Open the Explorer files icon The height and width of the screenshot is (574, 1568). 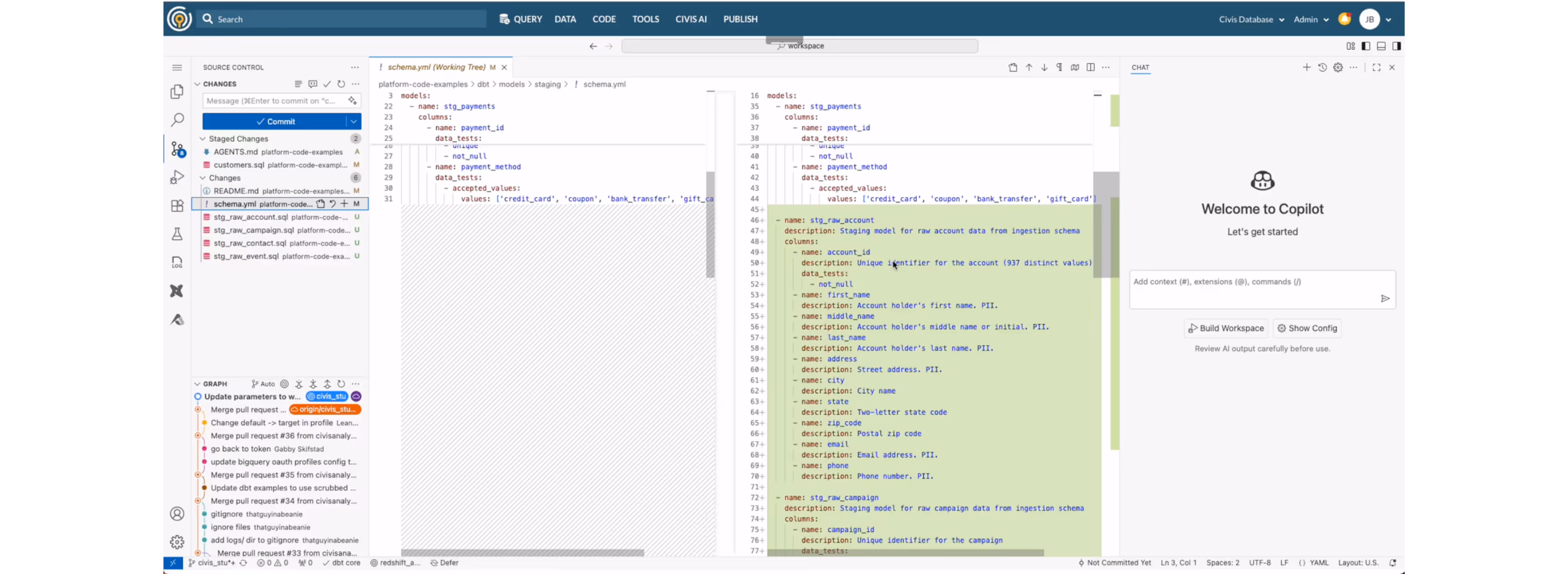pos(177,91)
